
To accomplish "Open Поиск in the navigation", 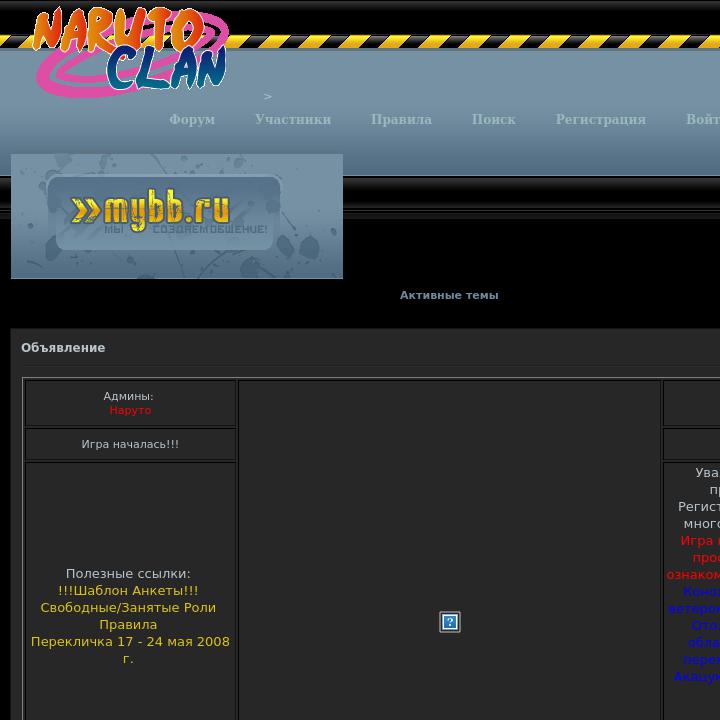I will (494, 119).
